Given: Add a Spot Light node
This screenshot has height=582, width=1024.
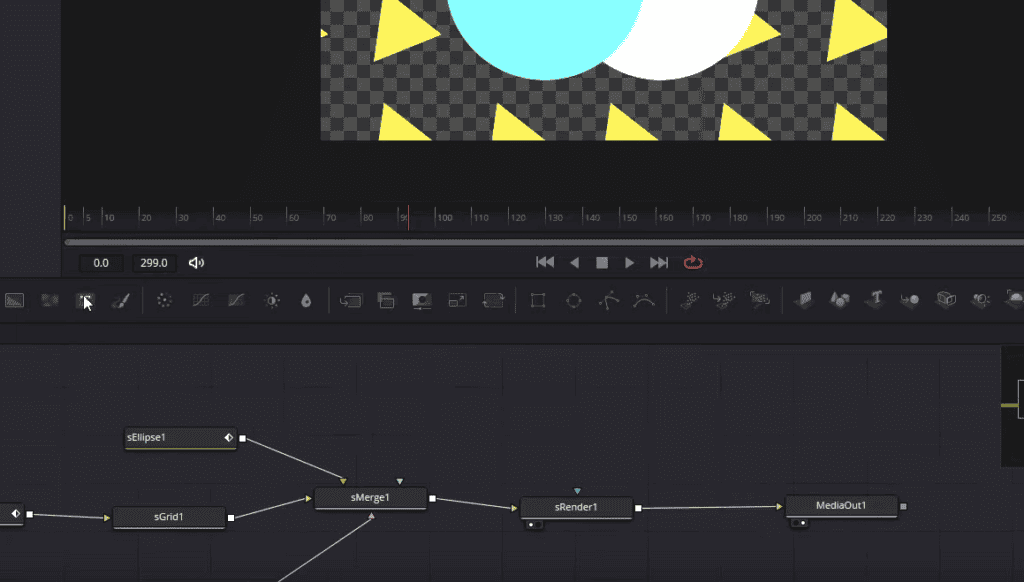Looking at the screenshot, I should (980, 300).
